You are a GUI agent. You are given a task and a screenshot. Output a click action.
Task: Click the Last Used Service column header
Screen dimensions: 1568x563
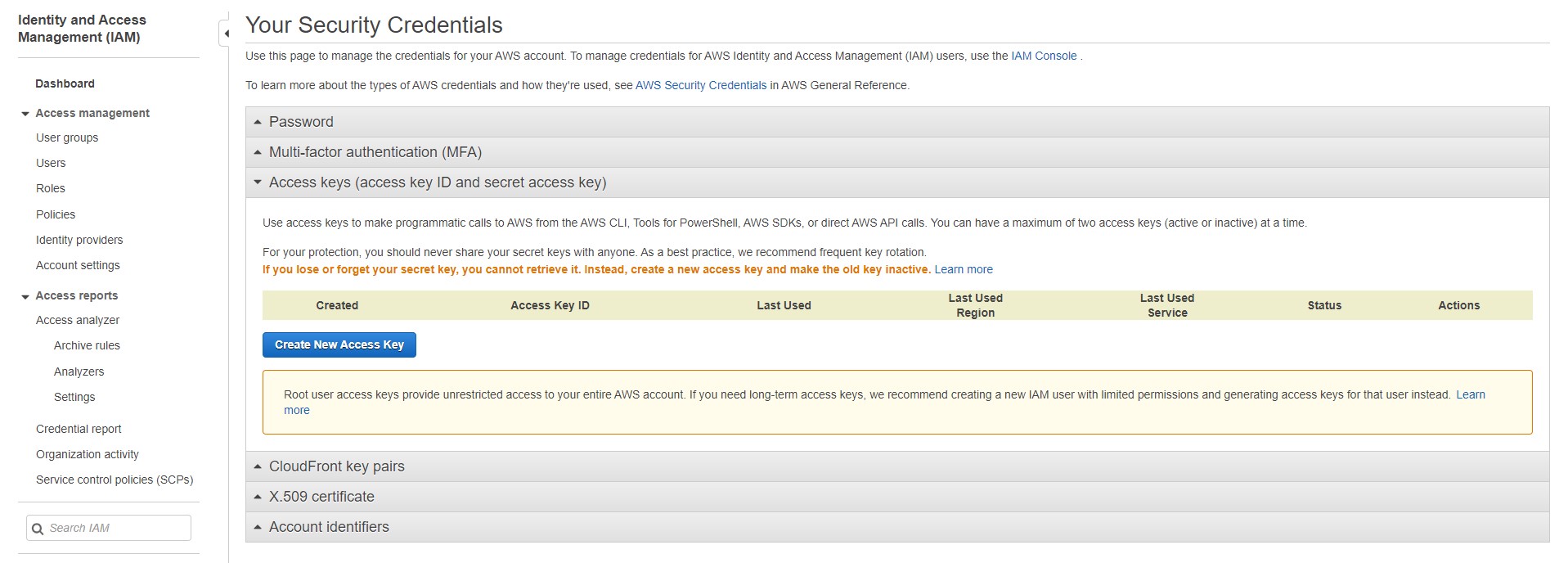point(1167,305)
